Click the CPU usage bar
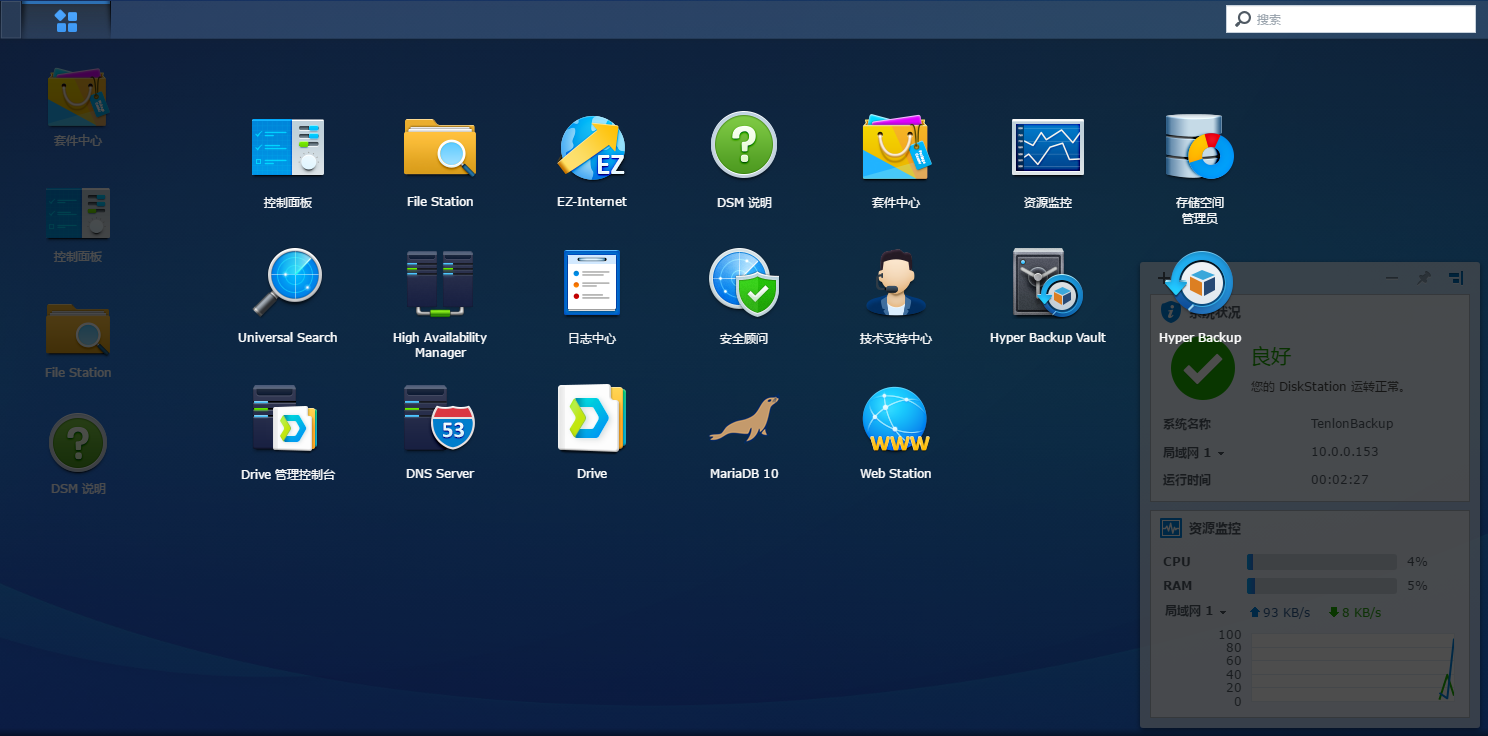1488x736 pixels. (x=1321, y=562)
